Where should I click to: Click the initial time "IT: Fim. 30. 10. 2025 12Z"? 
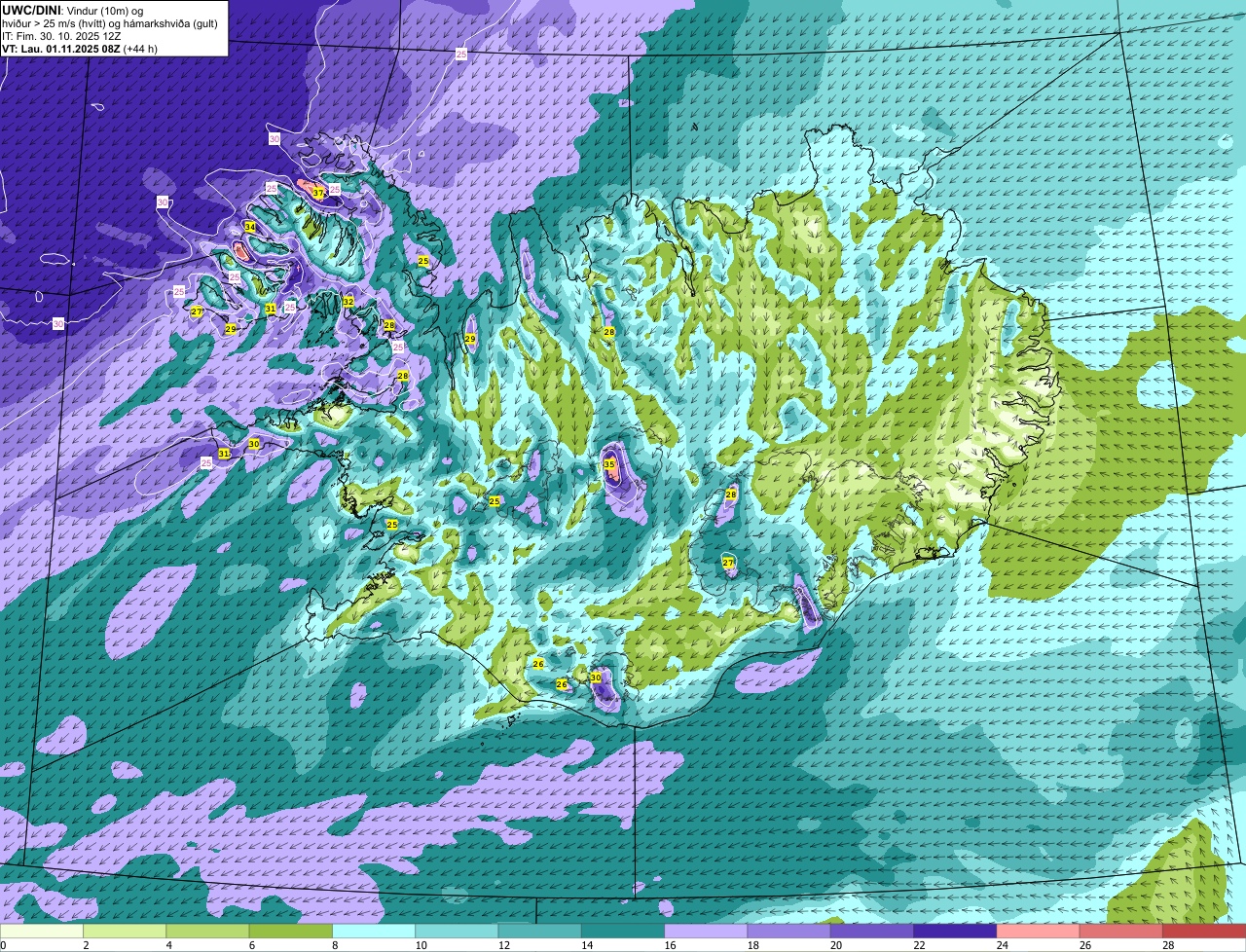[x=61, y=36]
